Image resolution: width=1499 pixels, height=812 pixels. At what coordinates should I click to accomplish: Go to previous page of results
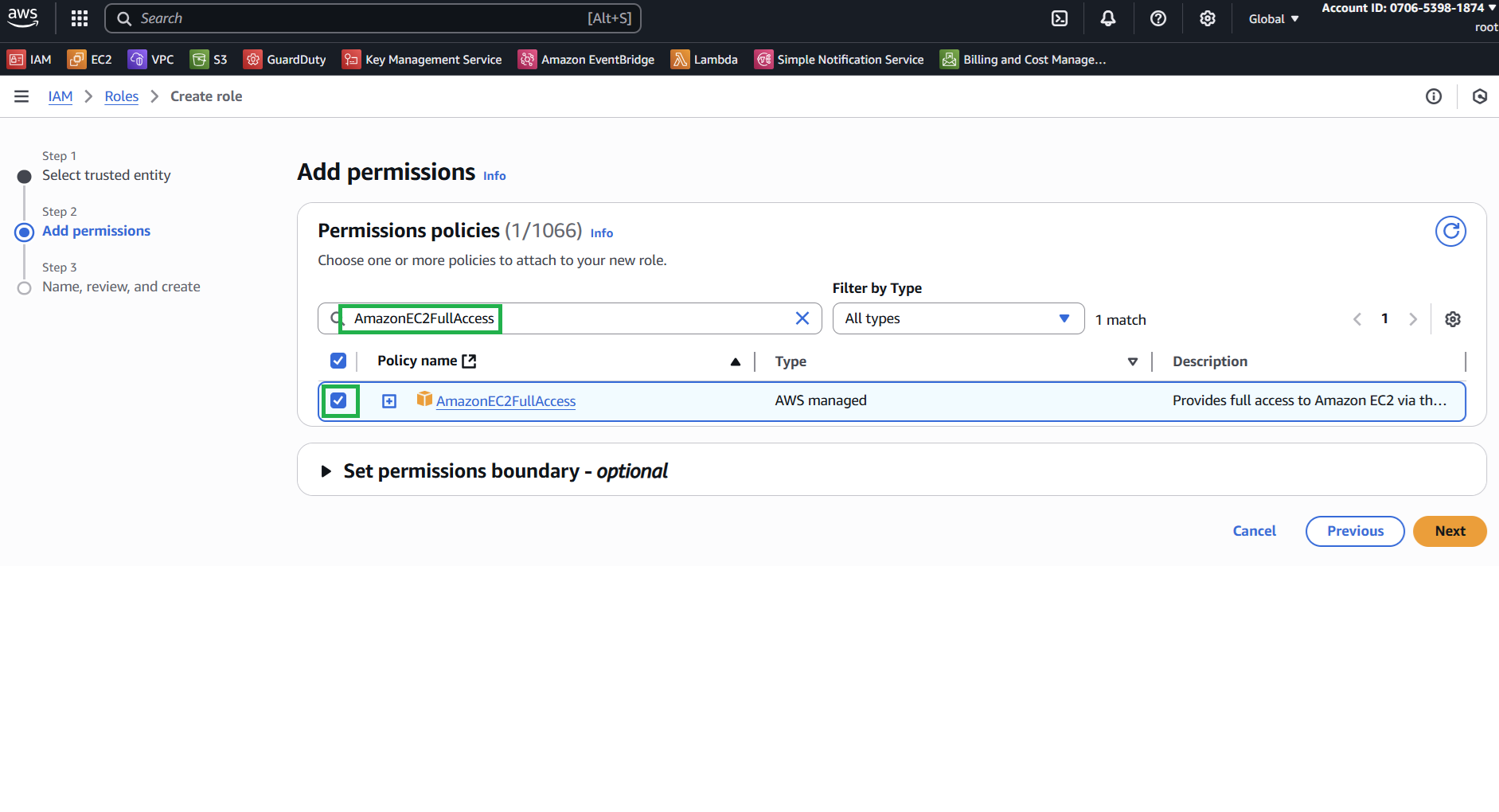[1357, 319]
